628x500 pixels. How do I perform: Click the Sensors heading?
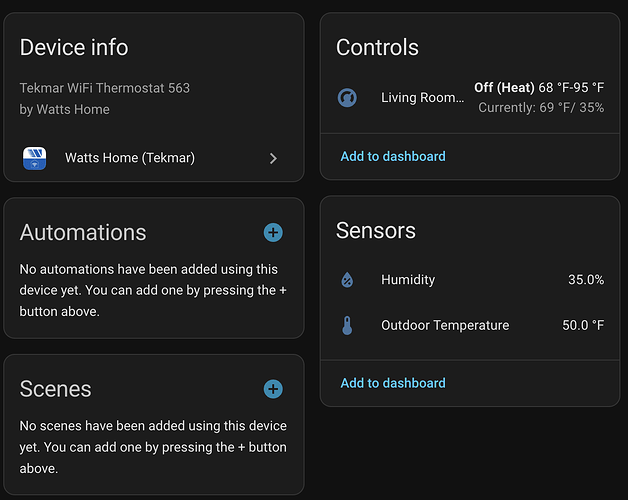tap(376, 230)
